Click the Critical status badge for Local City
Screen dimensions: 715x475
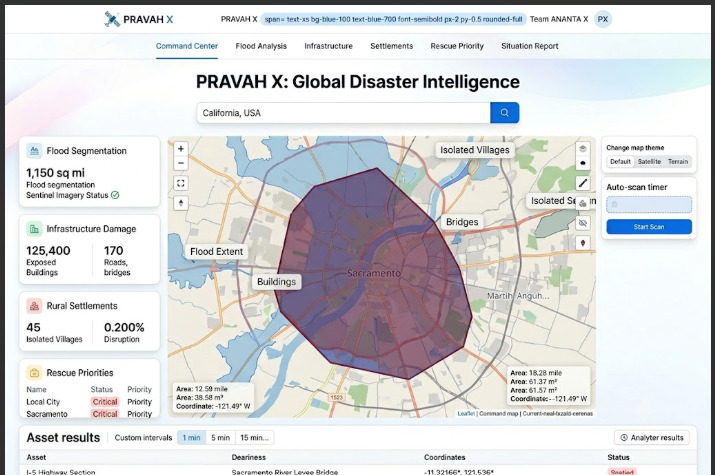click(105, 402)
